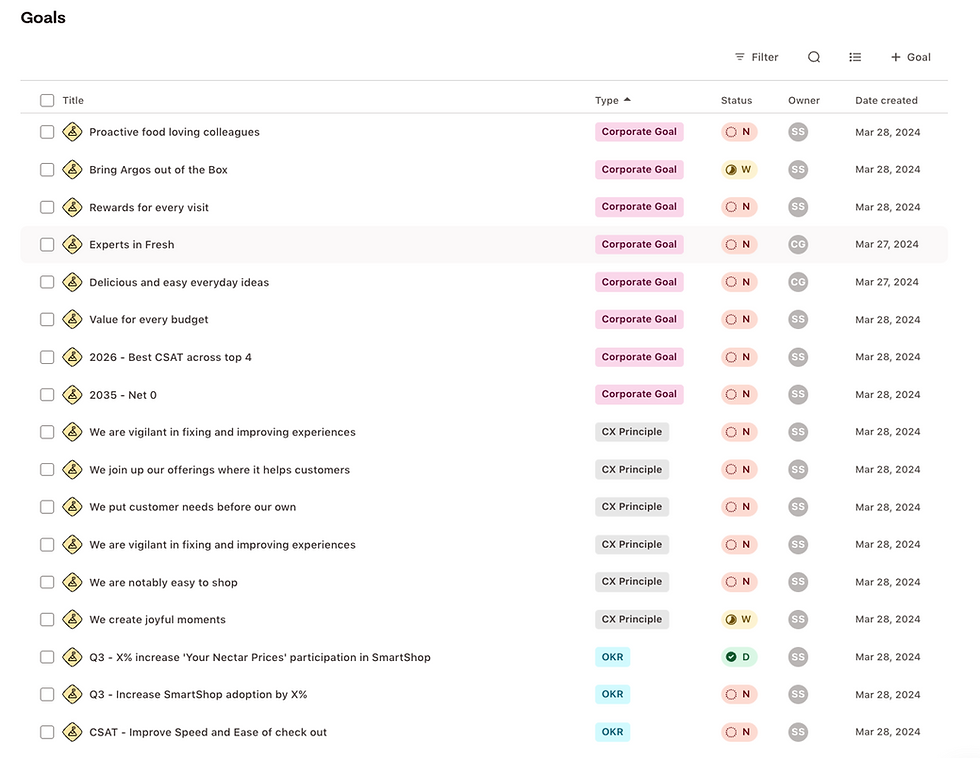This screenshot has width=980, height=758.
Task: Select the Rewards for every visit checkbox
Action: (x=47, y=207)
